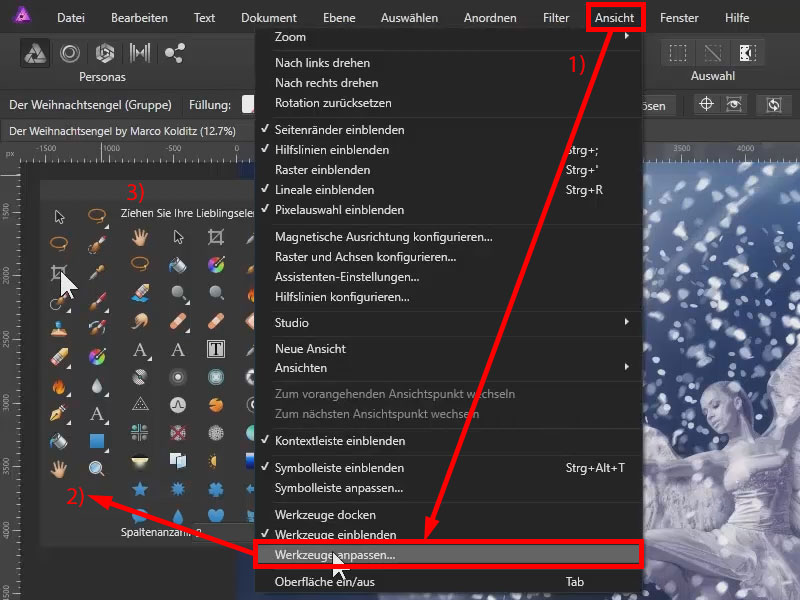
Task: Pick the blue Star shape icon
Action: coord(140,489)
